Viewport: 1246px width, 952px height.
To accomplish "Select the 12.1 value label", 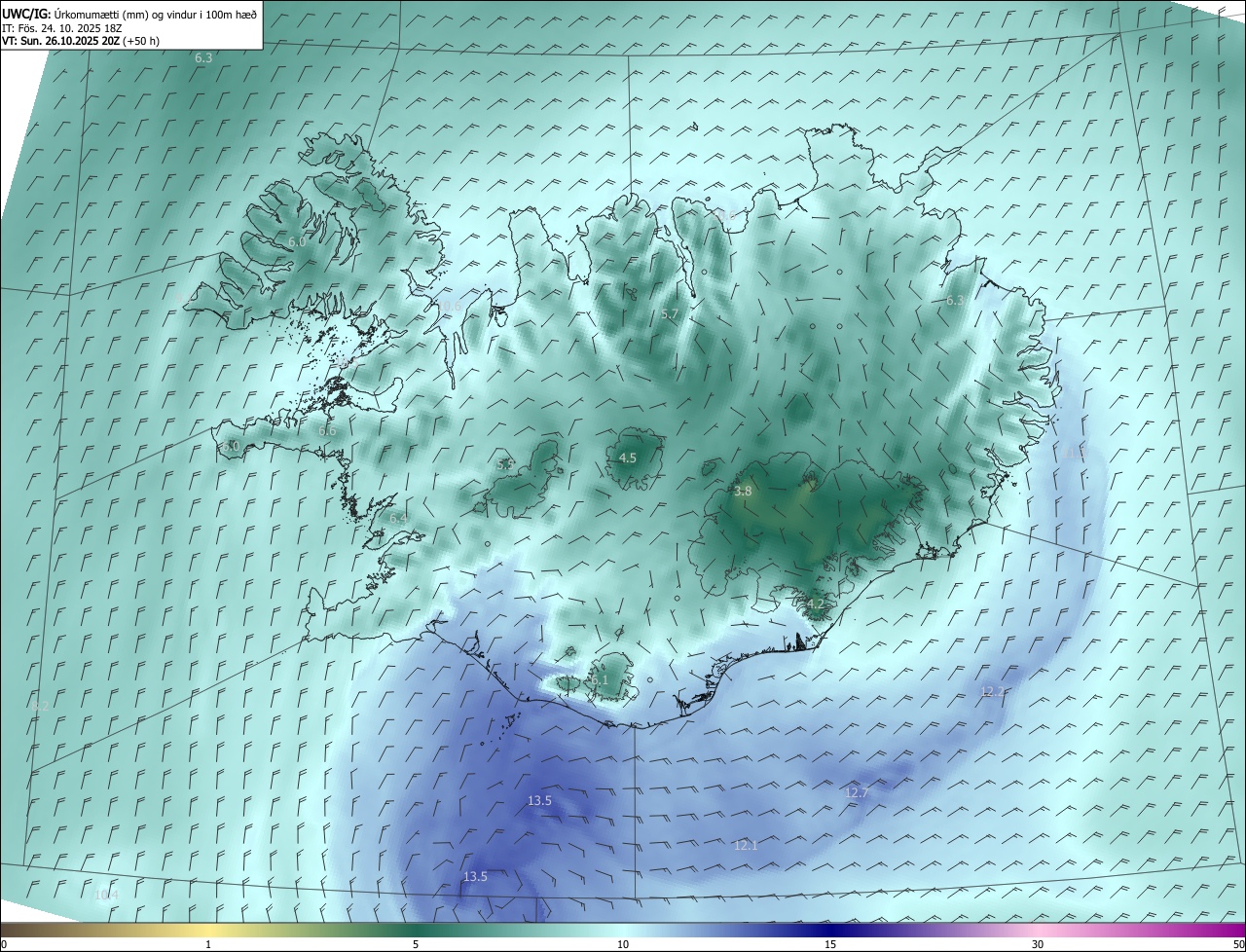I will click(x=746, y=845).
